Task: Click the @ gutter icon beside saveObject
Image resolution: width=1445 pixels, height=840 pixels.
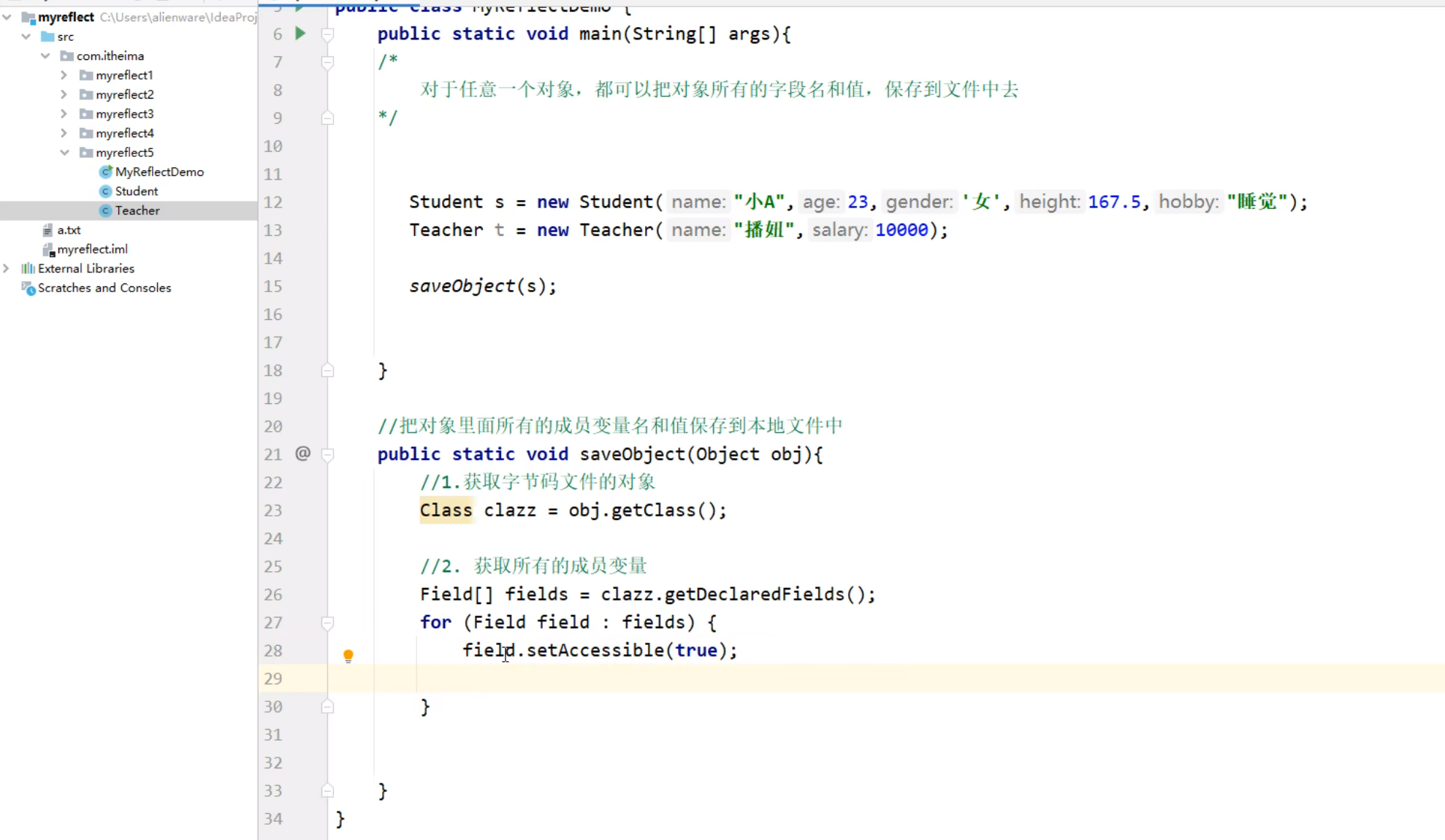Action: point(302,454)
